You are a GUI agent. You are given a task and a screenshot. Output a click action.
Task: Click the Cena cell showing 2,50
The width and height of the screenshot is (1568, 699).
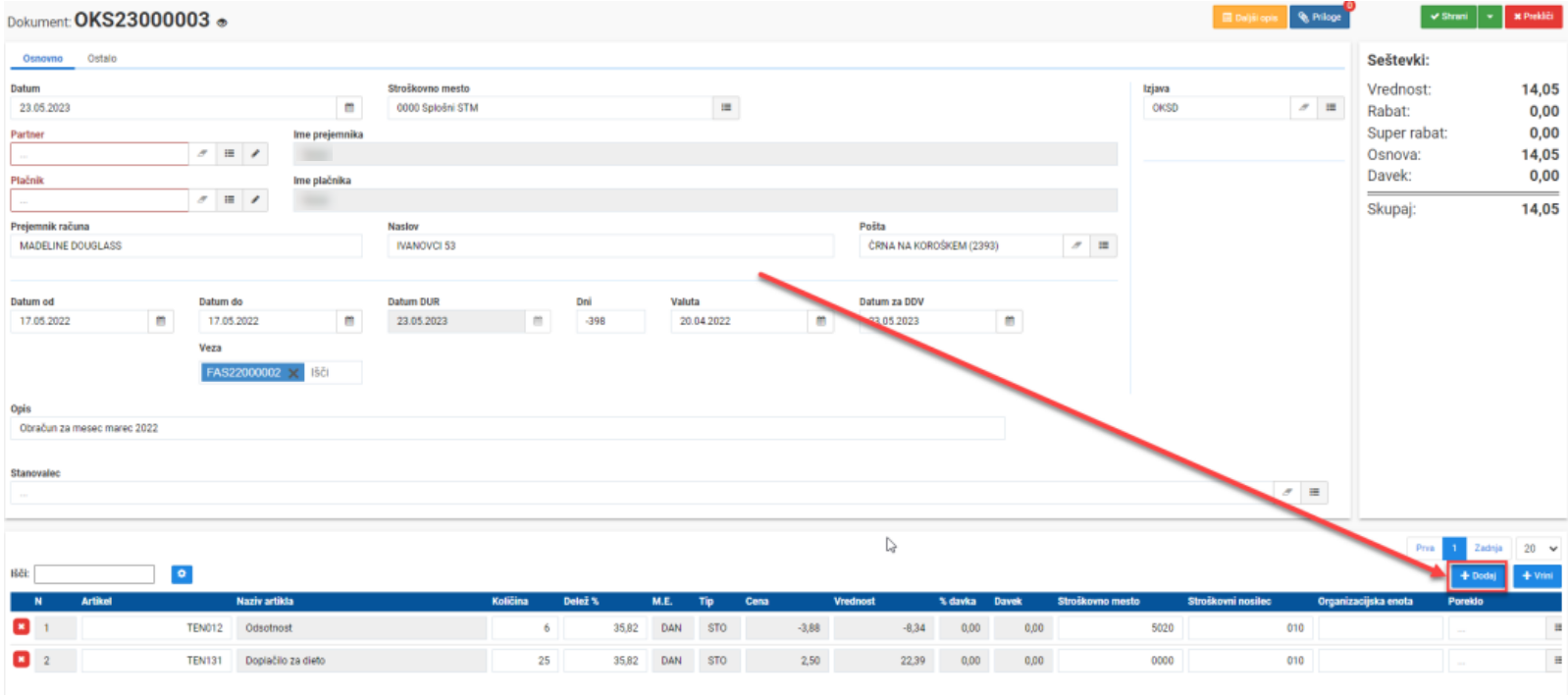(x=787, y=661)
